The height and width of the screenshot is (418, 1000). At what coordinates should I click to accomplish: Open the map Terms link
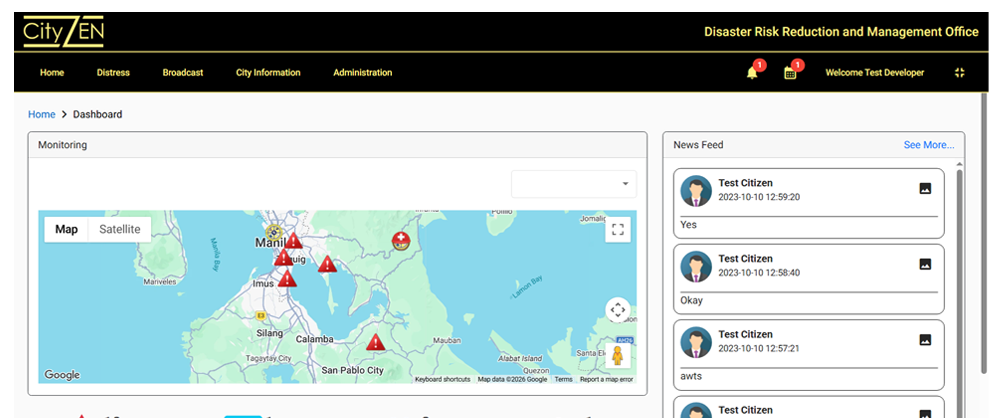(x=563, y=379)
